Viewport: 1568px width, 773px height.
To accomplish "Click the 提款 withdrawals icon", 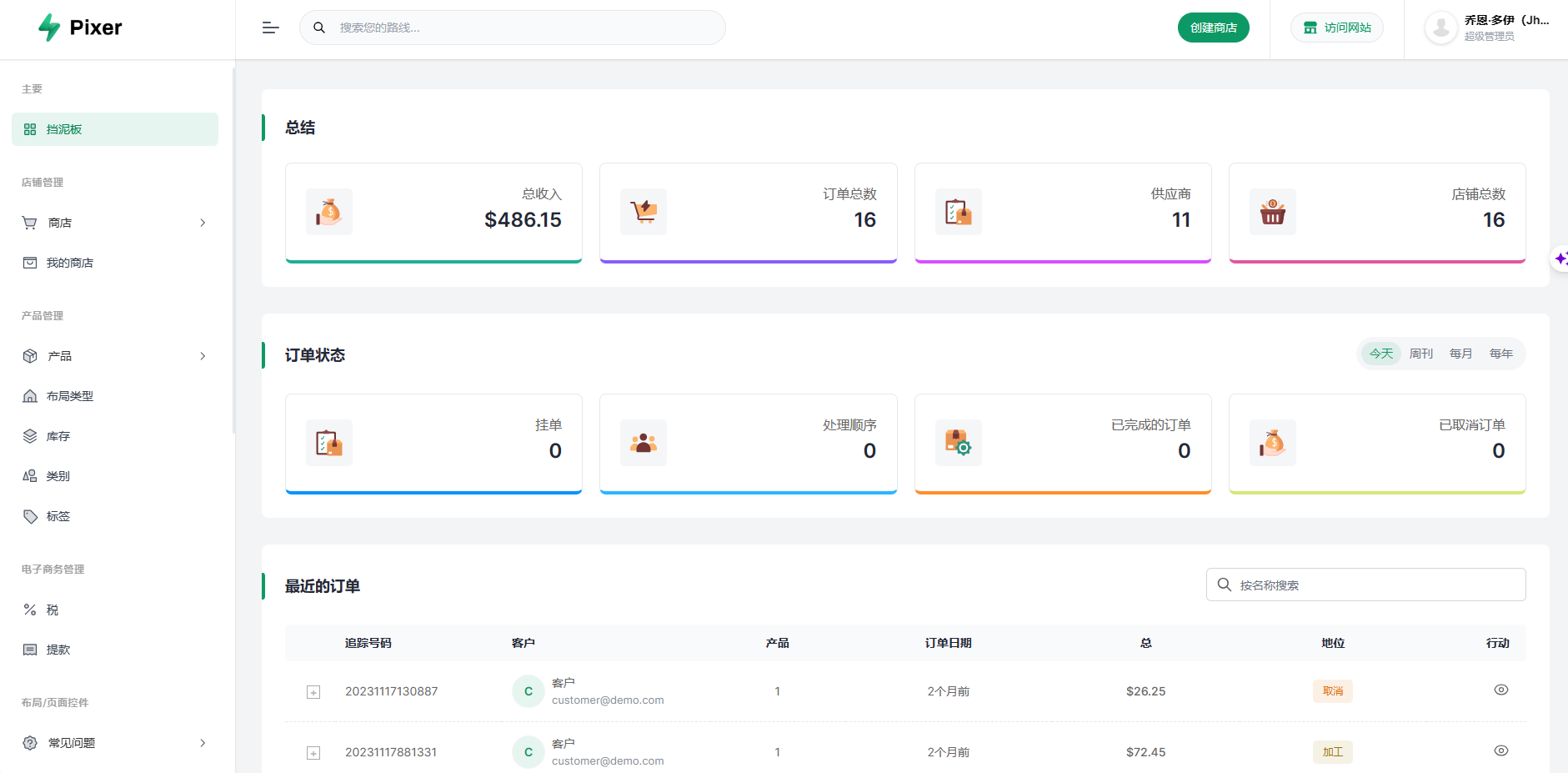I will click(x=30, y=649).
